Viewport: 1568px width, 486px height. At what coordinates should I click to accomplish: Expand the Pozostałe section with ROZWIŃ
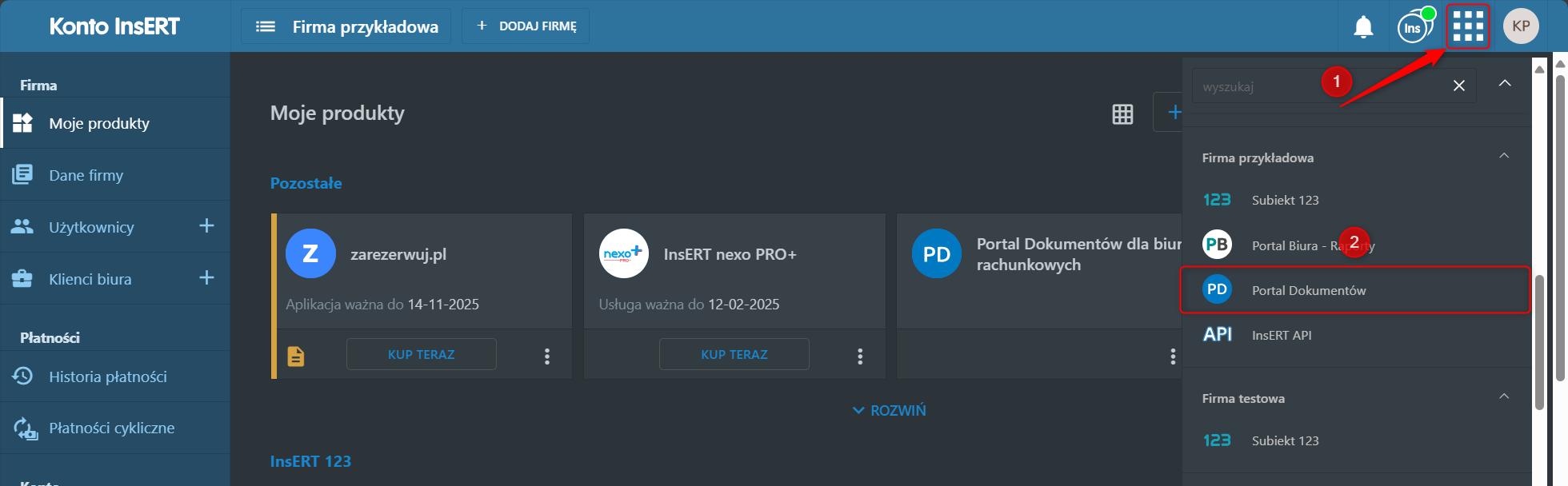tap(890, 410)
